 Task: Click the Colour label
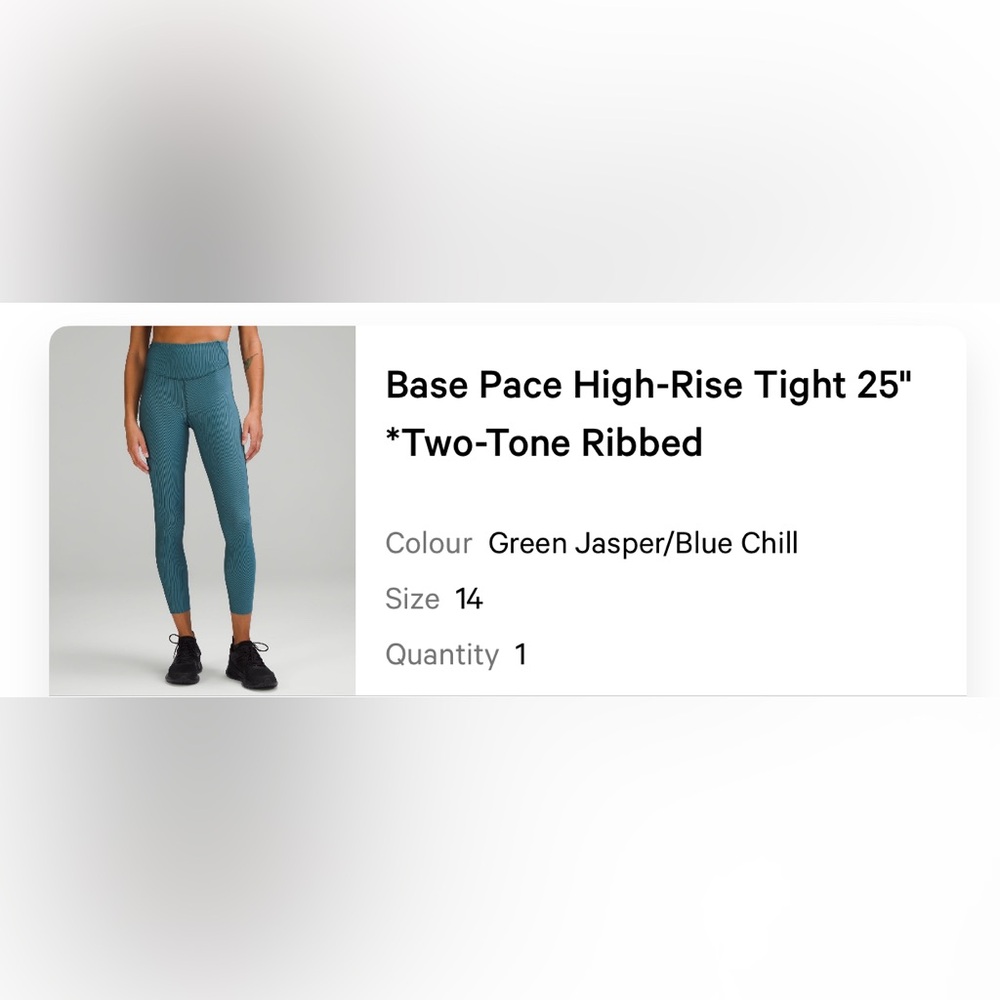429,543
